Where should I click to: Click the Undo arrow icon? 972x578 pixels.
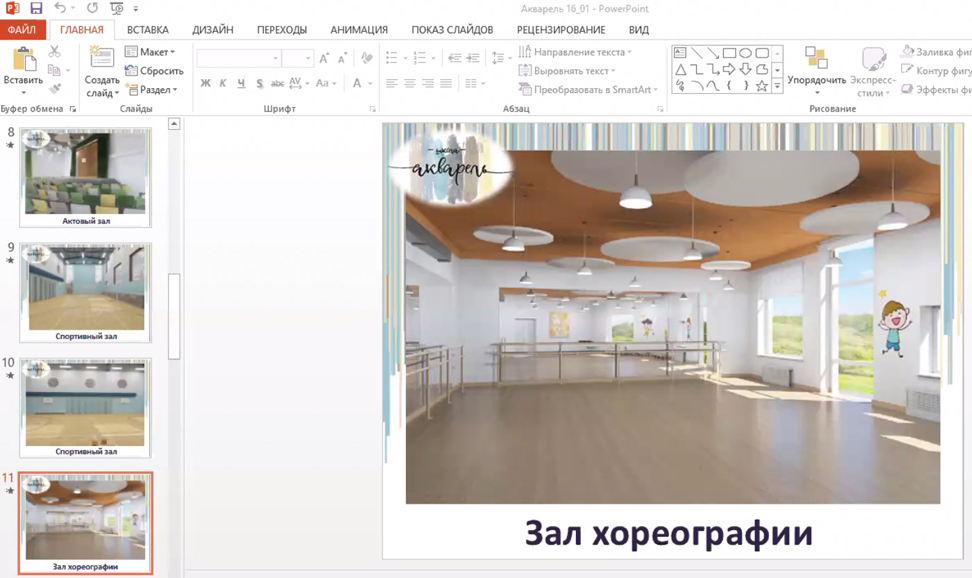pyautogui.click(x=60, y=8)
